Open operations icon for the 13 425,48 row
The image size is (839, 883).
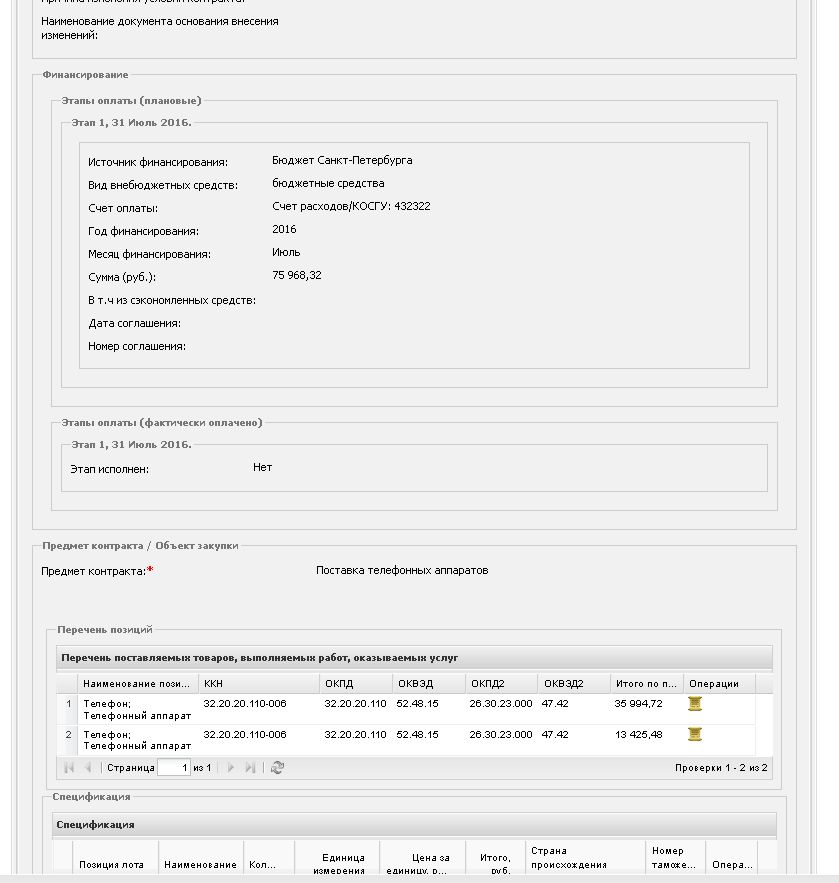point(695,734)
